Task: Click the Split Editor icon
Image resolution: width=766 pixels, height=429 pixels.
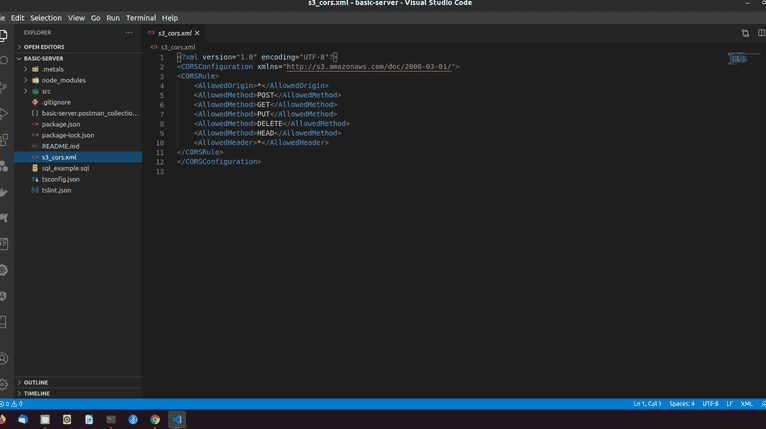Action: (x=762, y=33)
